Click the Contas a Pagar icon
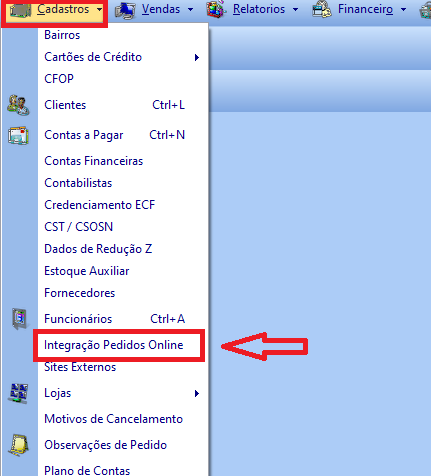 point(18,135)
